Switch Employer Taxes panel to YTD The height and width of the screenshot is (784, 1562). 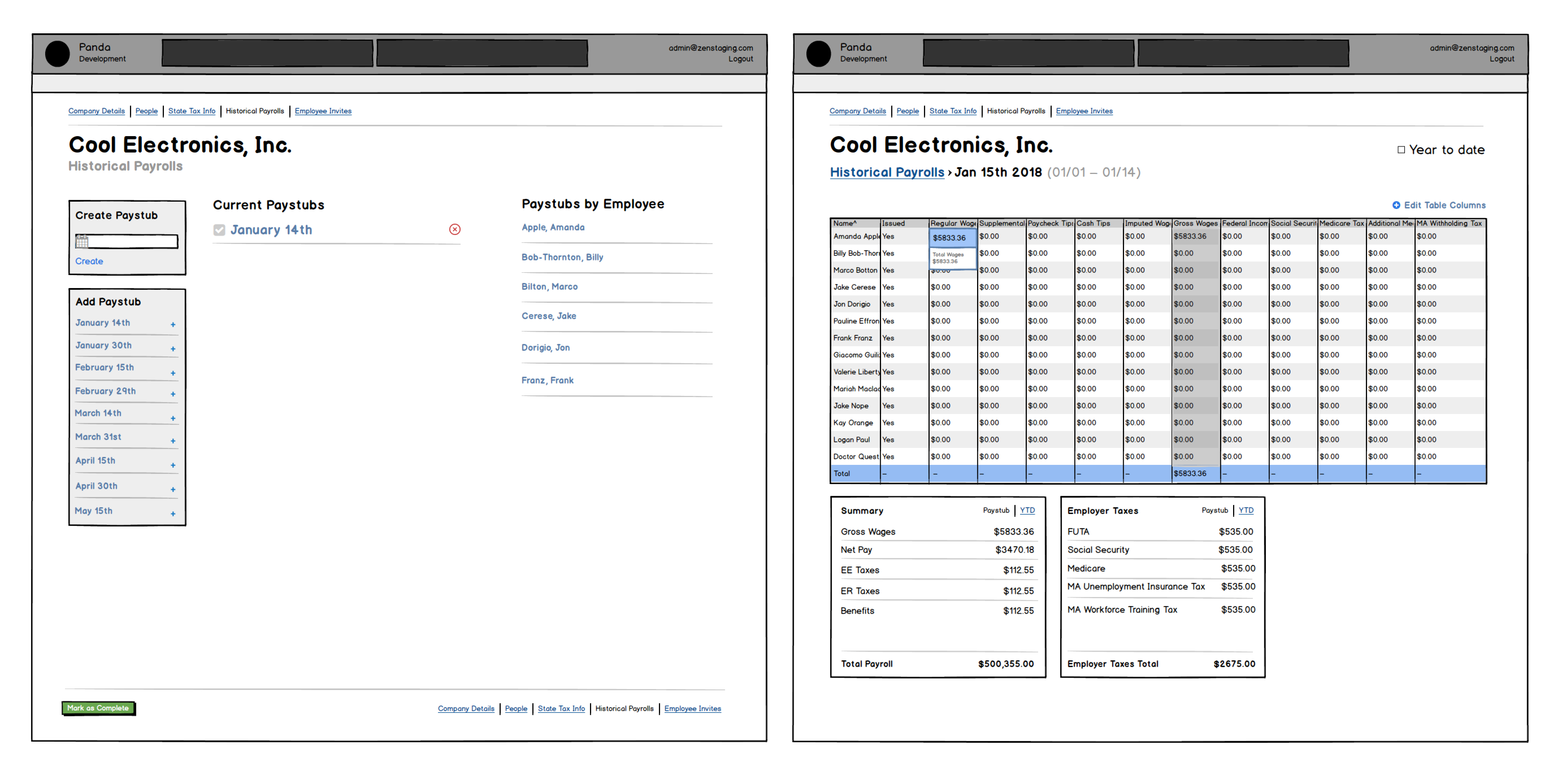1246,510
